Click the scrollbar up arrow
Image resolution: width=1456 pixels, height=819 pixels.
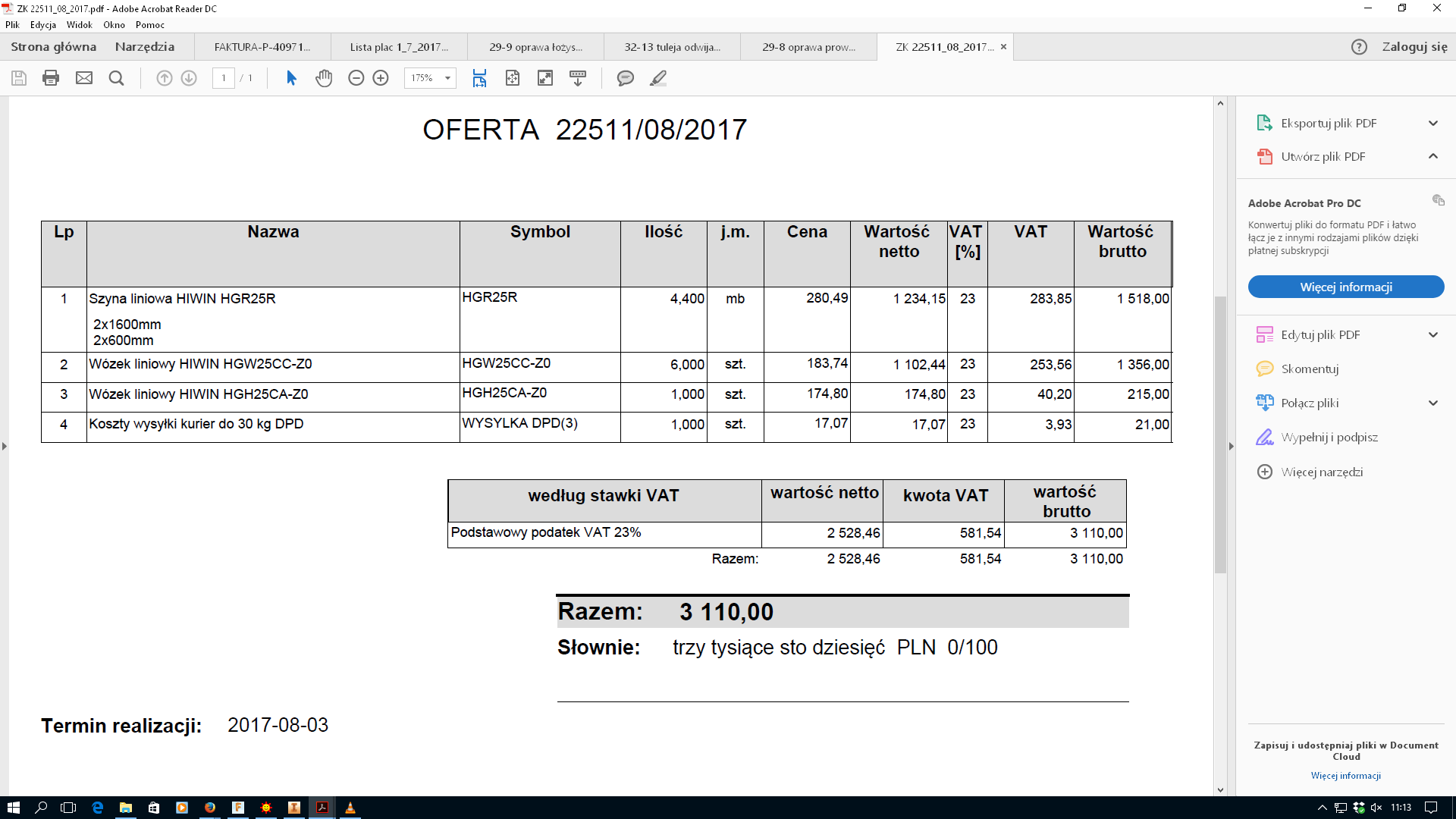pyautogui.click(x=1220, y=103)
